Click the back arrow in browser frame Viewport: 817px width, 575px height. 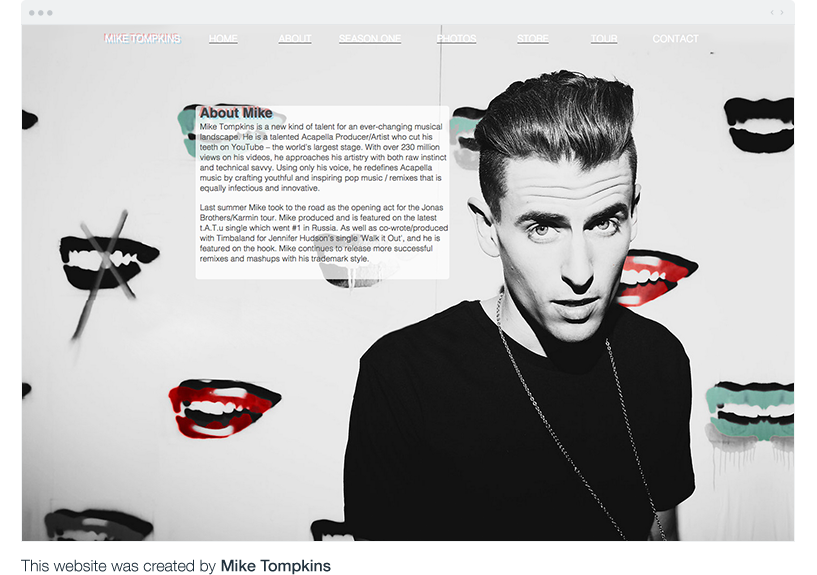[772, 12]
